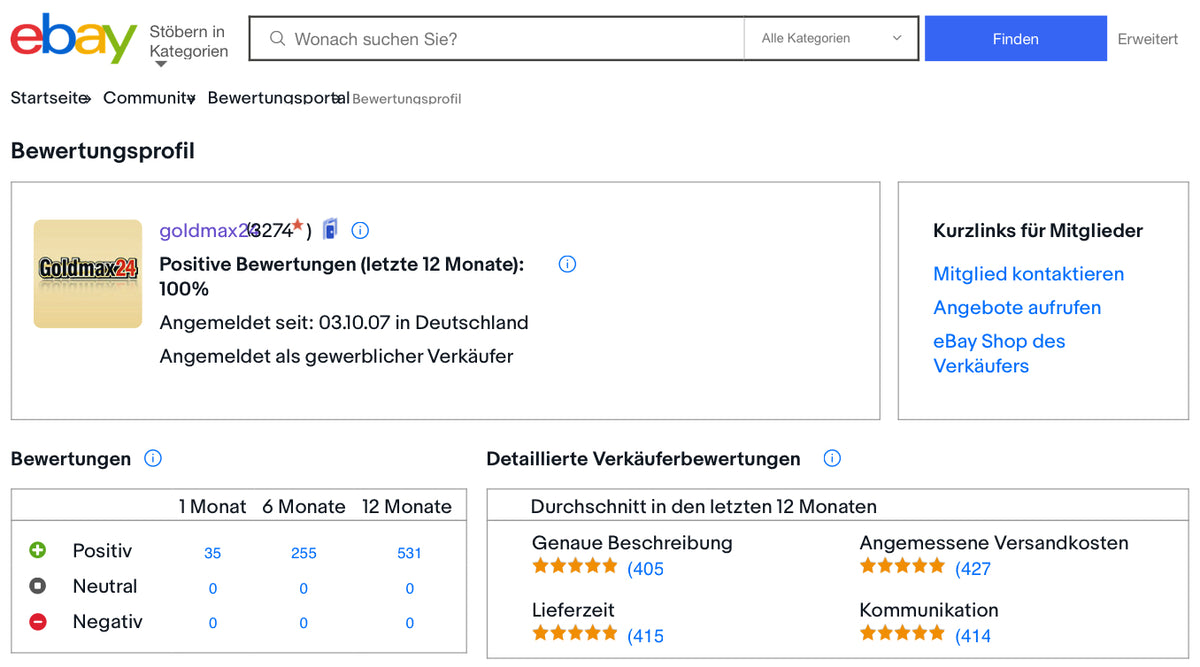Screen dimensions: 1200x667
Task: Click Neutral count under 1 Monat
Action: click(213, 589)
